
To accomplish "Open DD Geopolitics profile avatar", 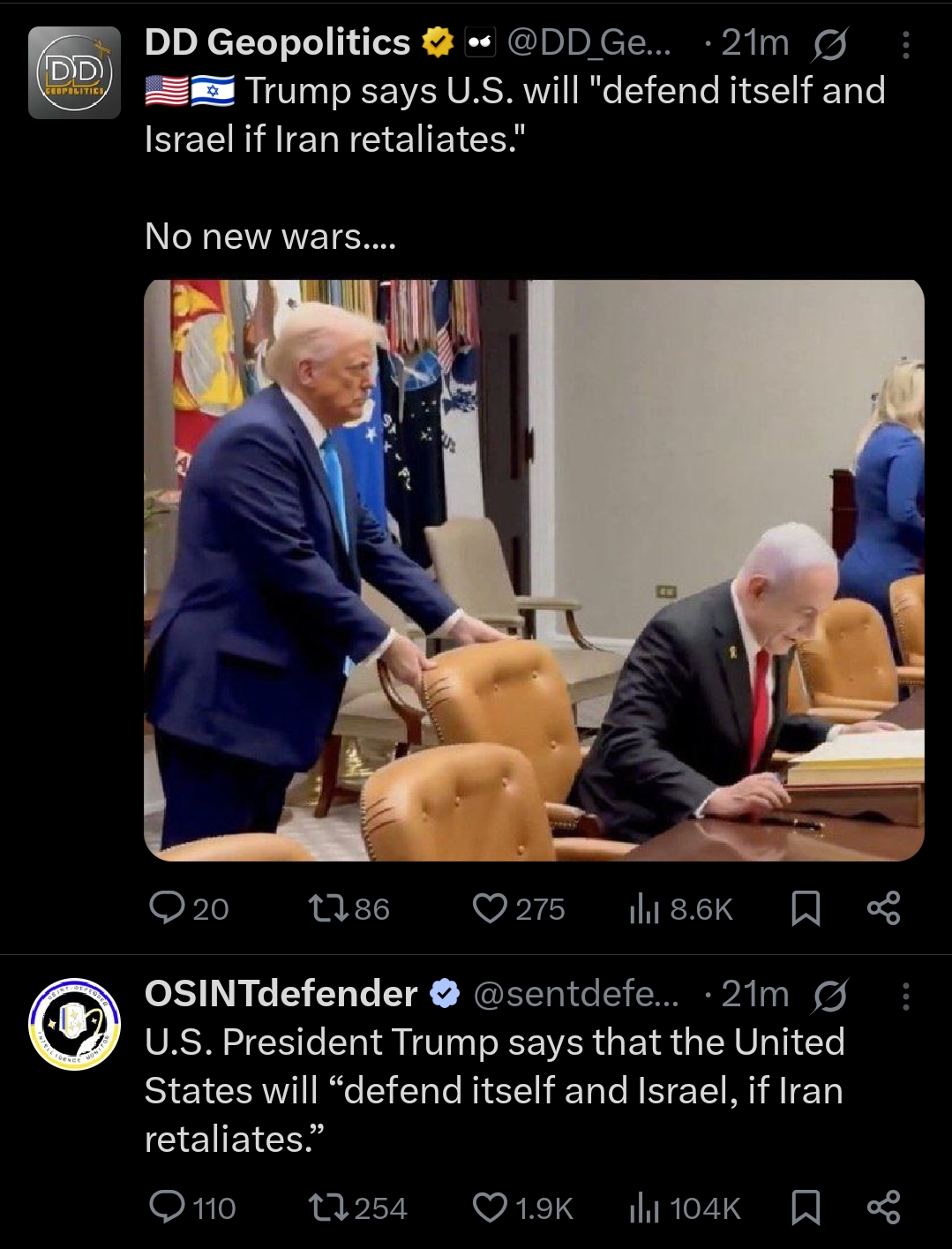I will [74, 72].
